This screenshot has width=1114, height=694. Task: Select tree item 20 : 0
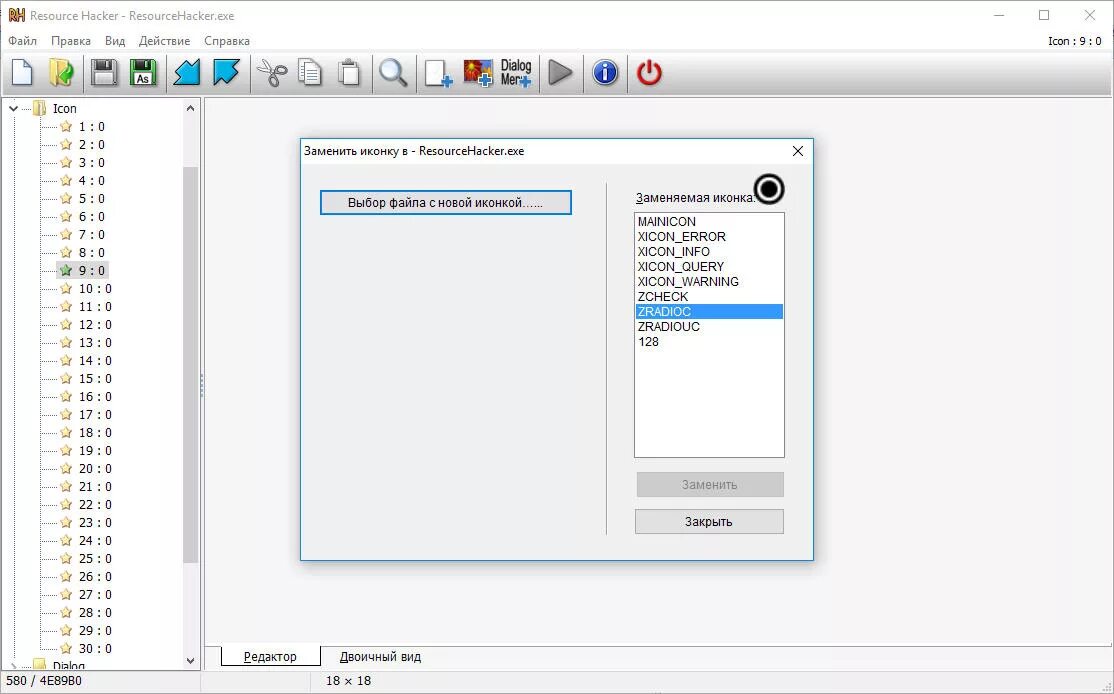[x=95, y=469]
